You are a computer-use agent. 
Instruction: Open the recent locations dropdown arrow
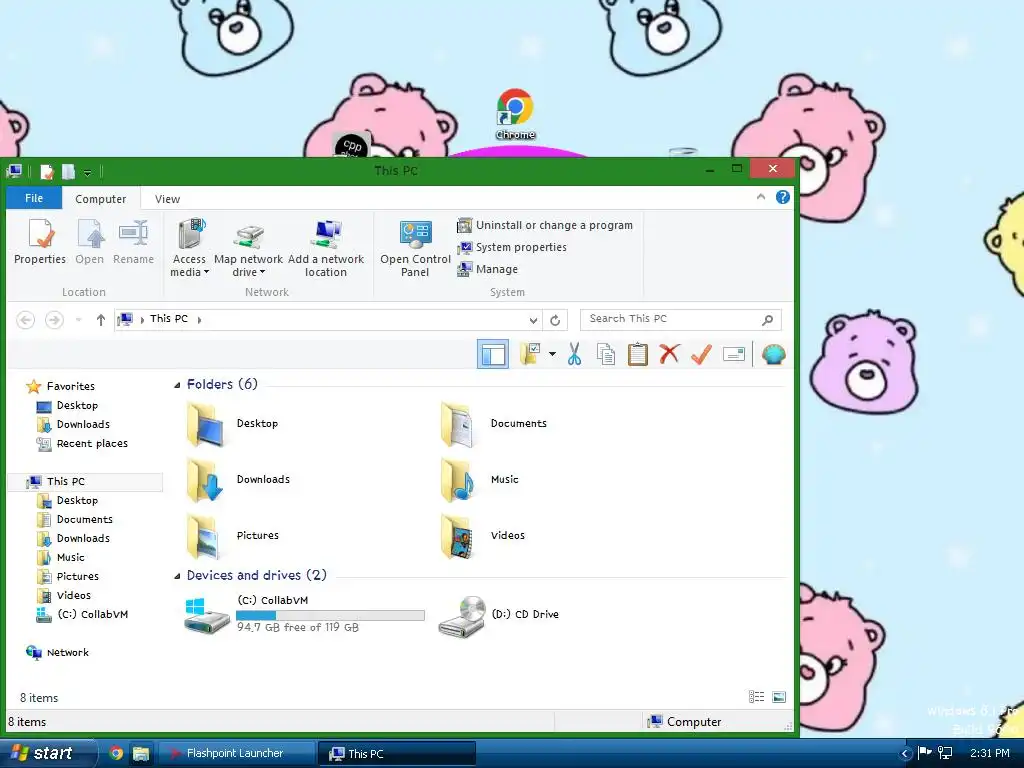(x=78, y=319)
